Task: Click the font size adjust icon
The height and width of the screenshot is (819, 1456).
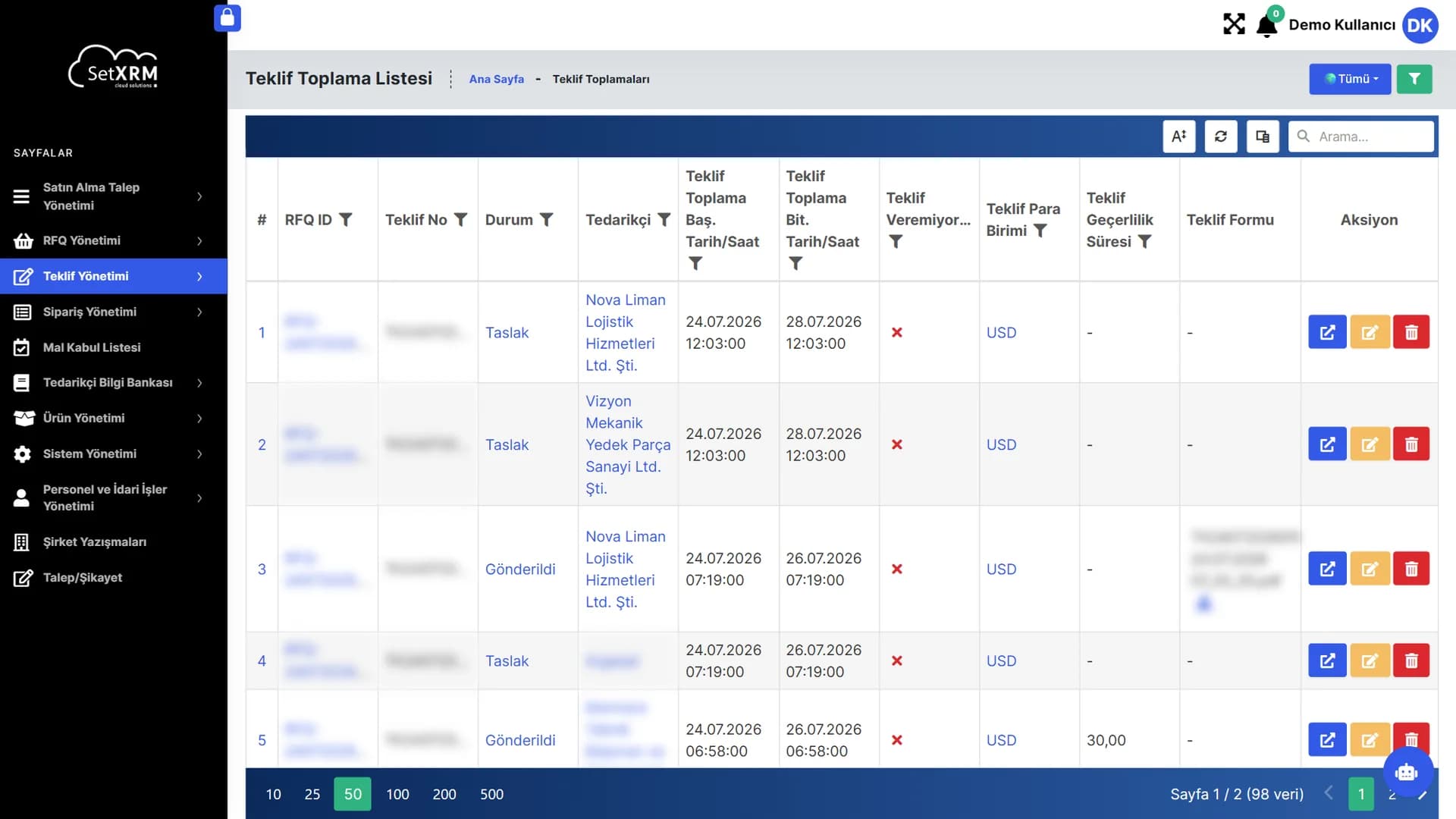Action: [x=1179, y=136]
